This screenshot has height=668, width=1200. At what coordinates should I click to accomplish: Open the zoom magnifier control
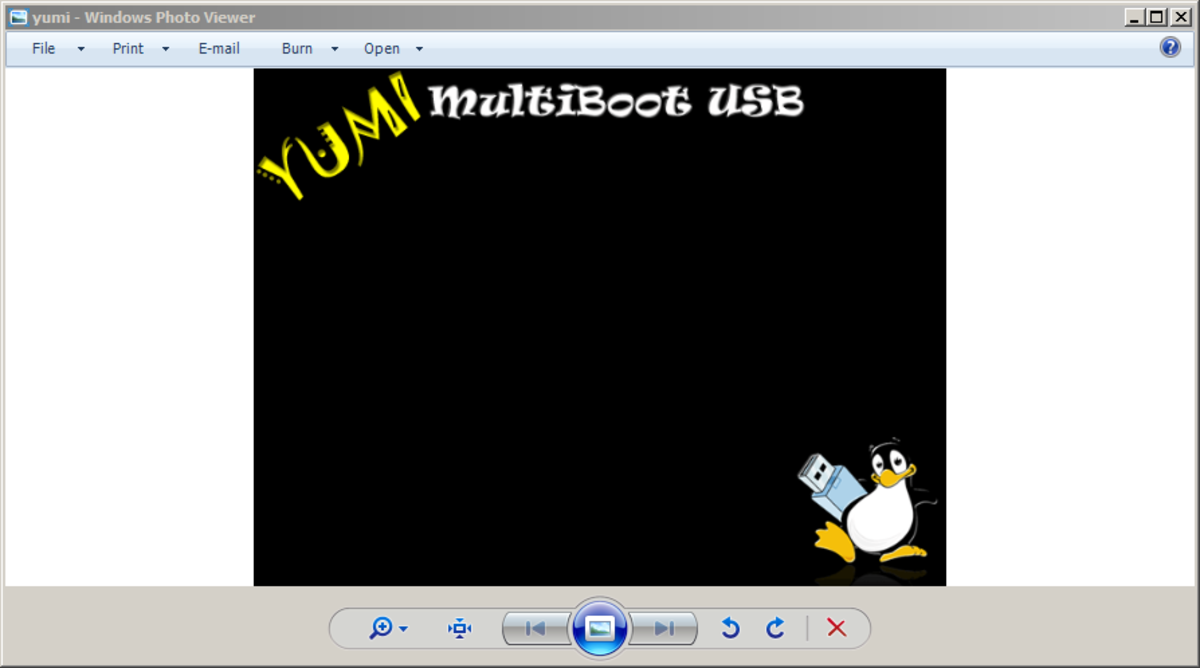tap(381, 628)
